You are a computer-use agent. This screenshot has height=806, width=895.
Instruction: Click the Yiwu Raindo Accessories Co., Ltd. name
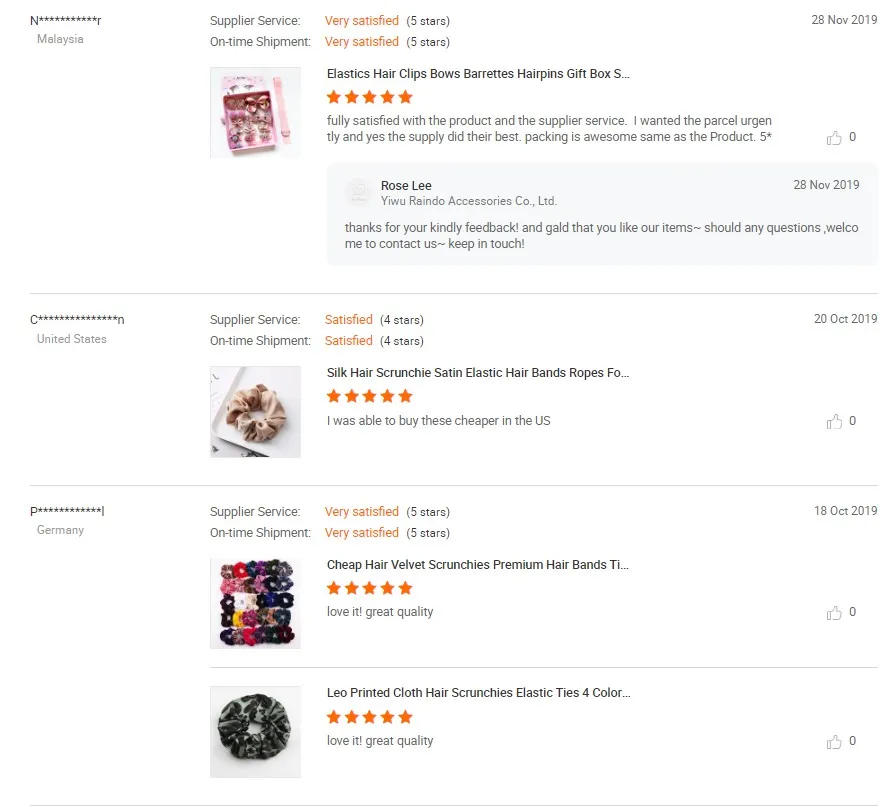(468, 201)
